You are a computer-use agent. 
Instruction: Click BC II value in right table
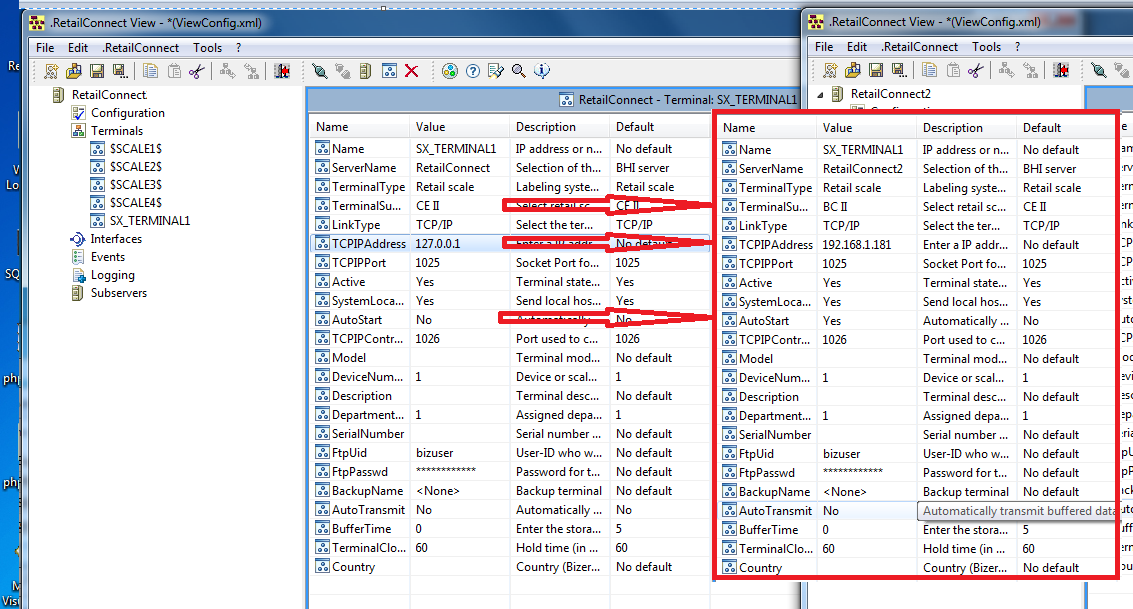click(x=835, y=207)
